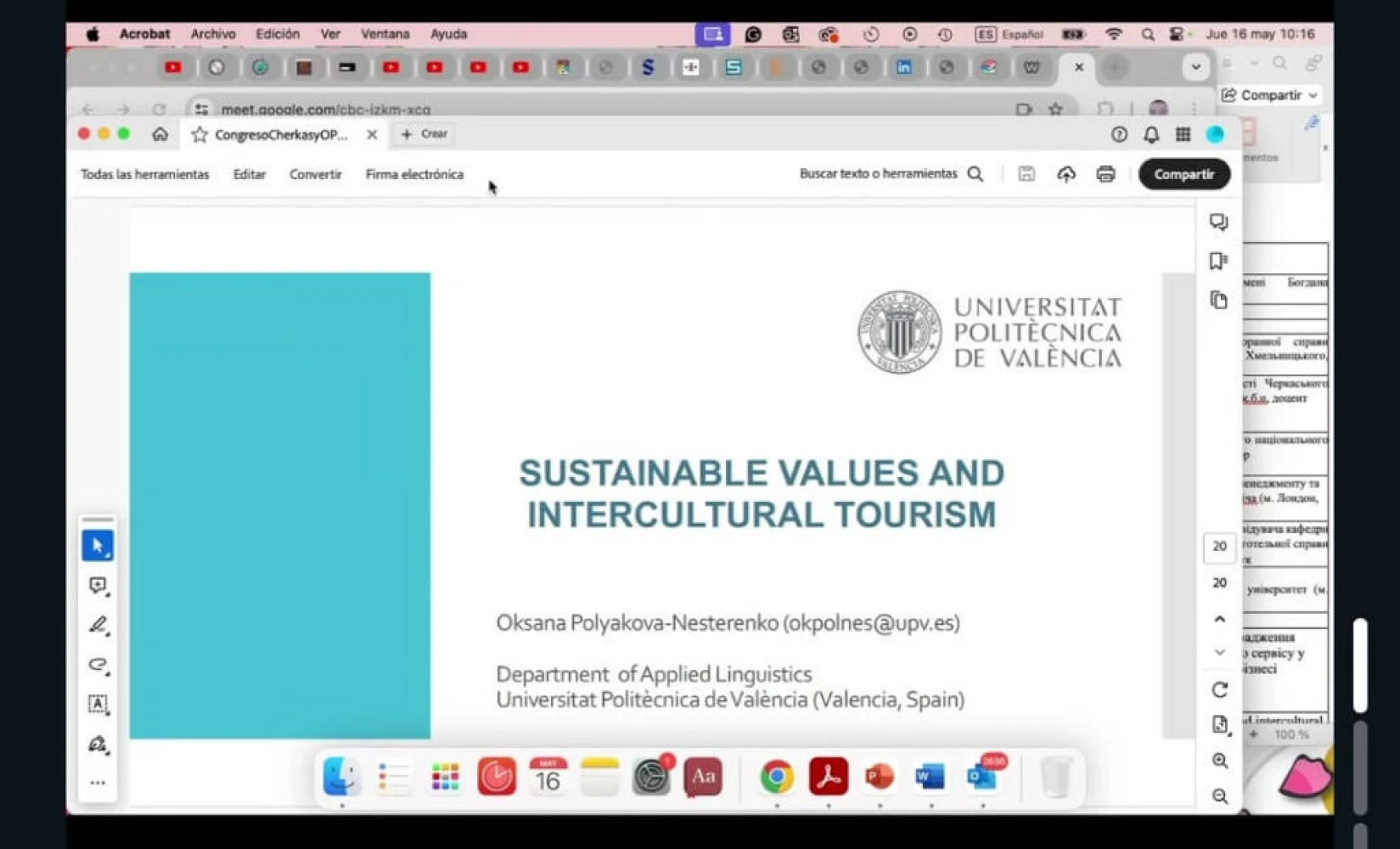This screenshot has height=849, width=1400.
Task: Expand the browser tab list dropdown
Action: click(x=1195, y=67)
